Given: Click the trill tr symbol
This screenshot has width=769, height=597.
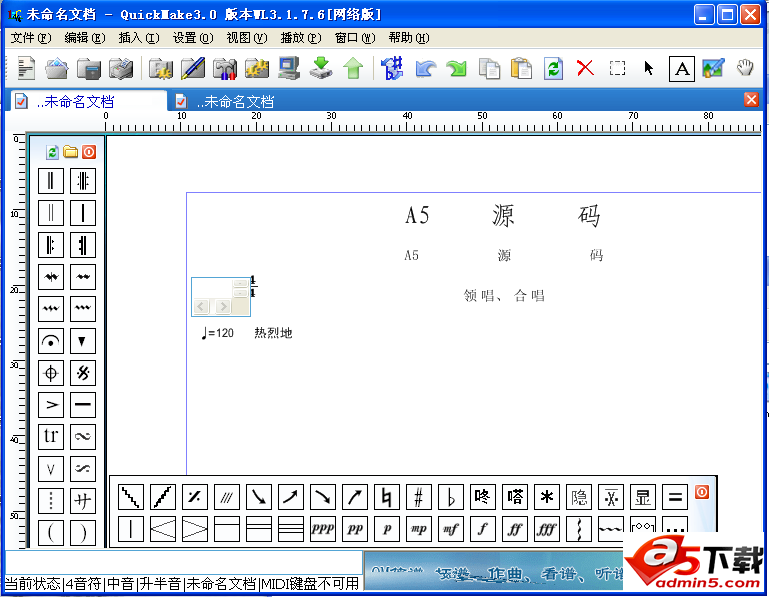Looking at the screenshot, I should click(x=51, y=437).
